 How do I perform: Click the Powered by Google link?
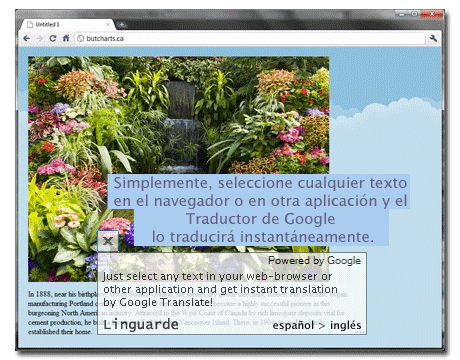click(314, 260)
